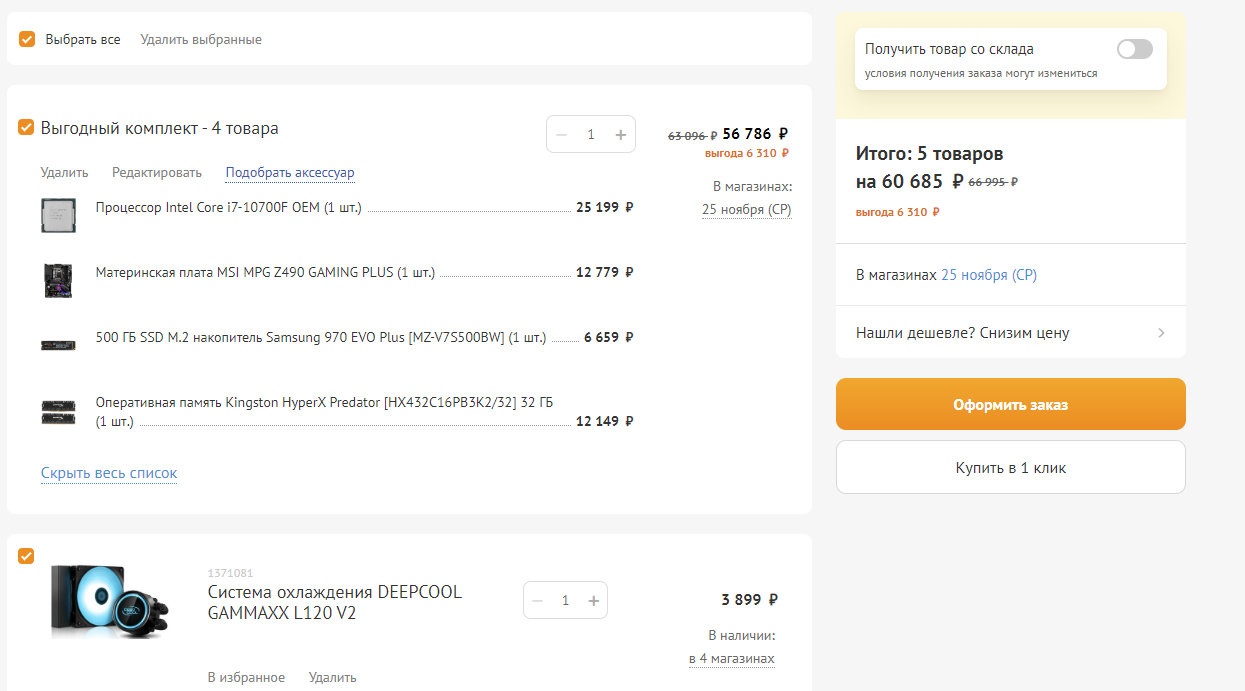Collapse list via 'Скрыть весь список'
Viewport: 1245px width, 691px height.
[109, 473]
